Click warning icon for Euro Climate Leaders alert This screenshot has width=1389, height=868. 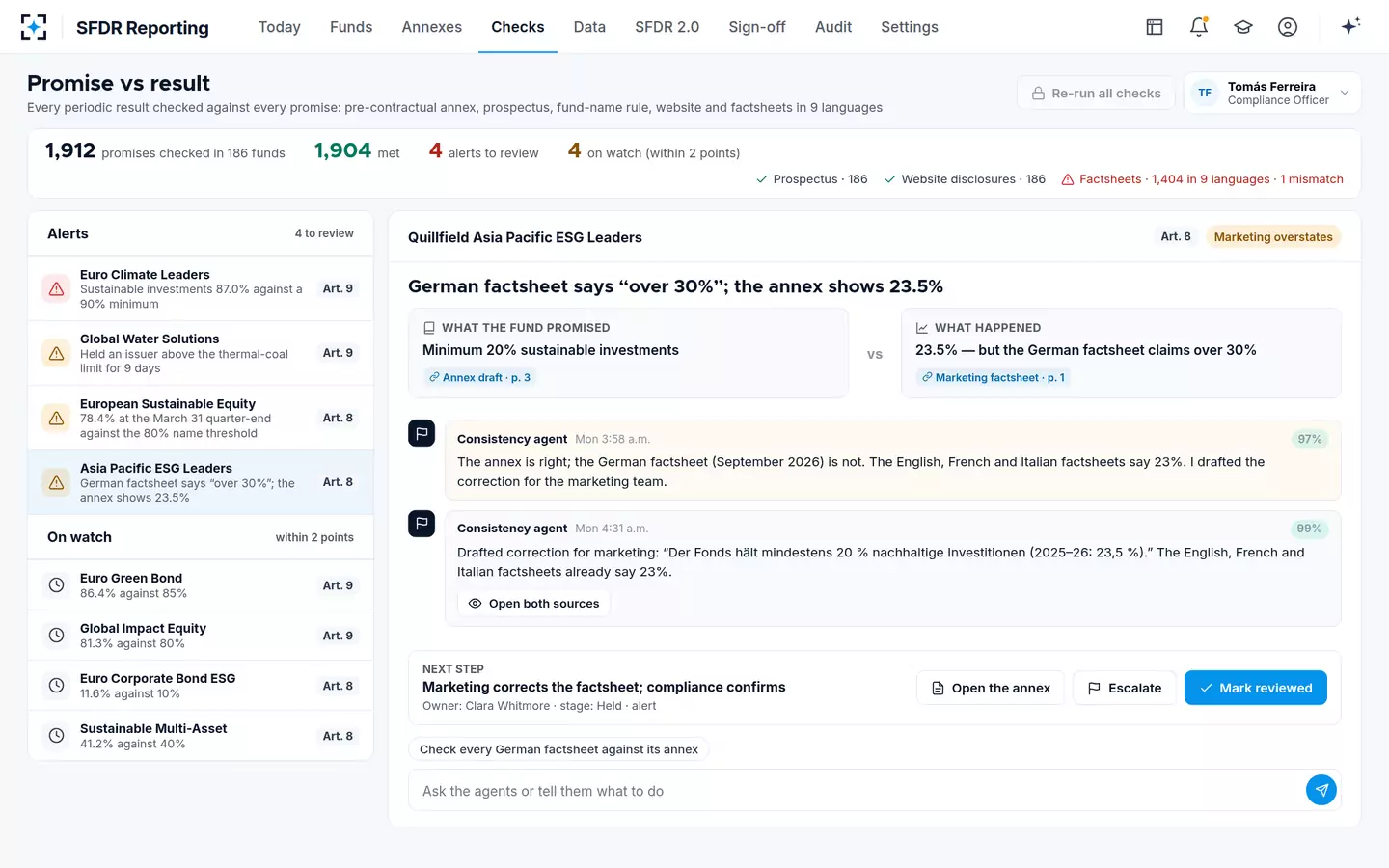(x=57, y=288)
